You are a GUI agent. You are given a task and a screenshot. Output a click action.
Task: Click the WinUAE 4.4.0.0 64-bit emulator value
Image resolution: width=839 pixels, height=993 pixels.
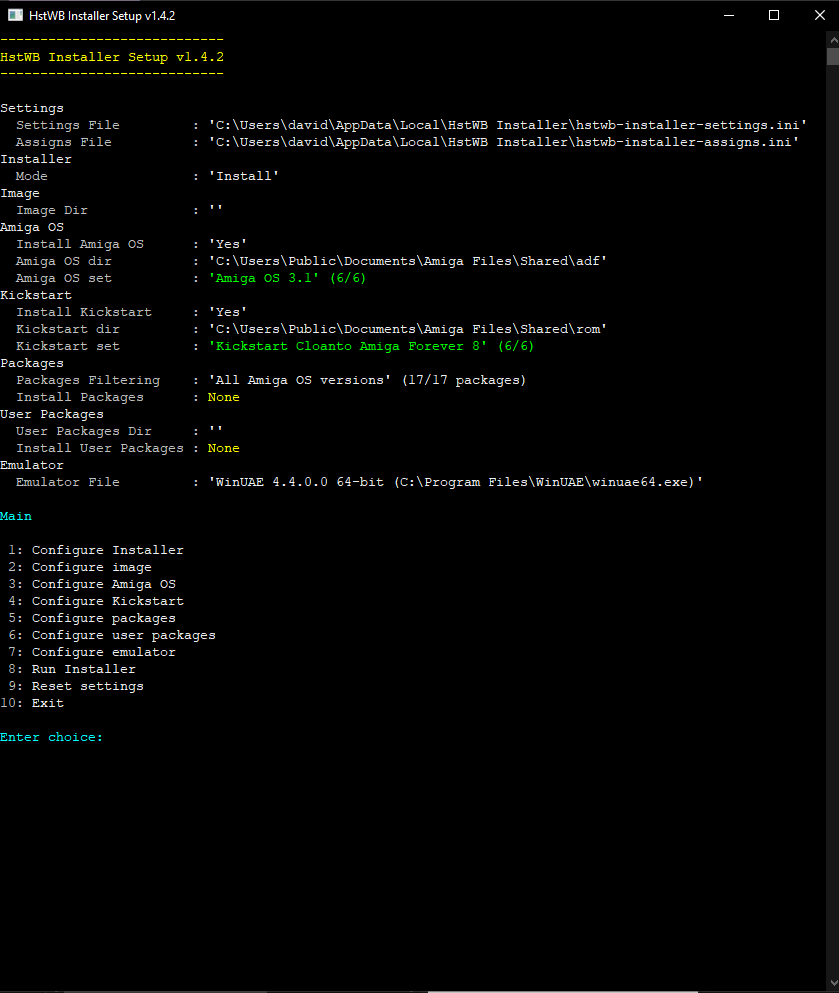[x=456, y=483]
